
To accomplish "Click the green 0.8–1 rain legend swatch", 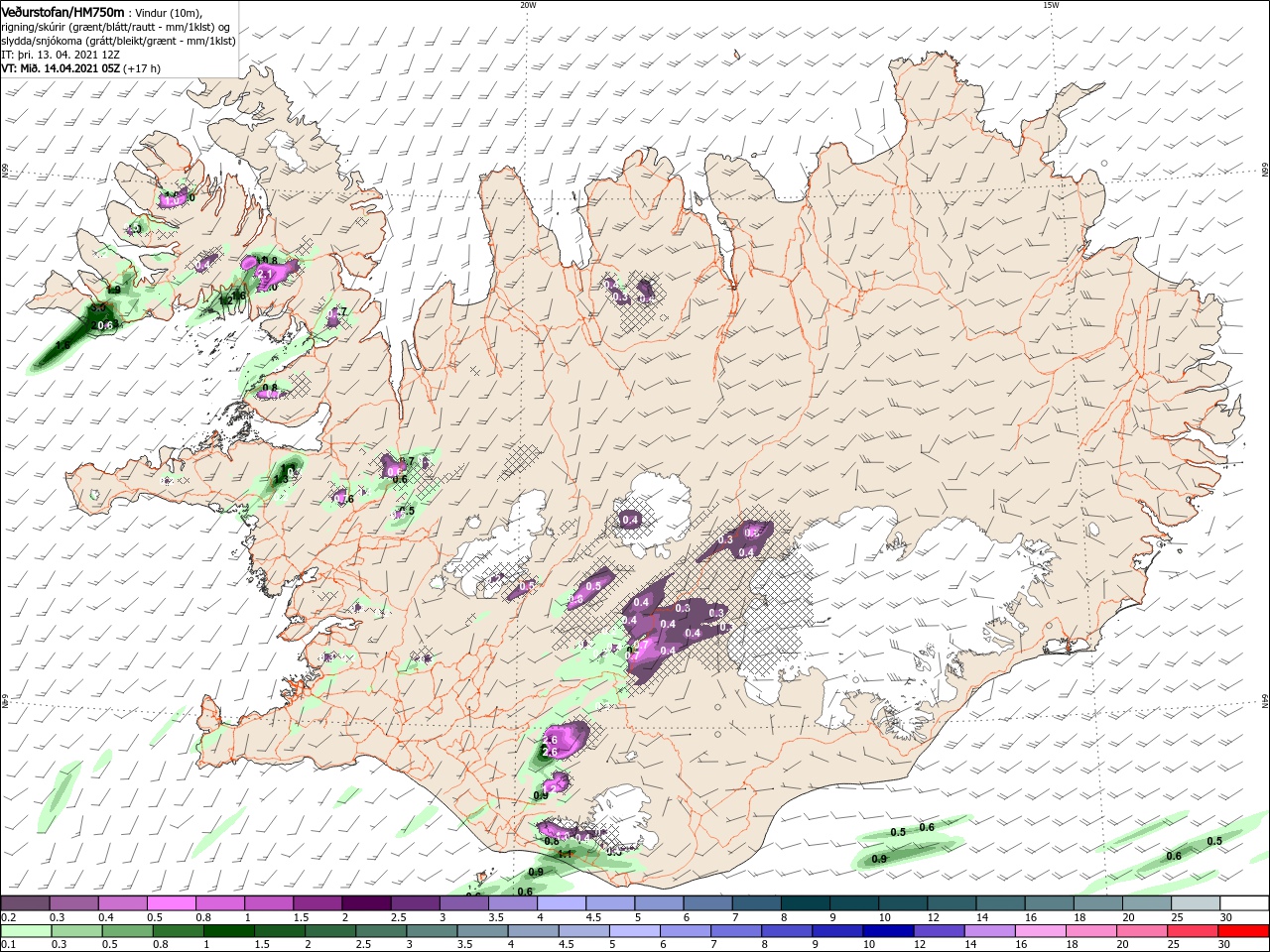I will point(180,931).
